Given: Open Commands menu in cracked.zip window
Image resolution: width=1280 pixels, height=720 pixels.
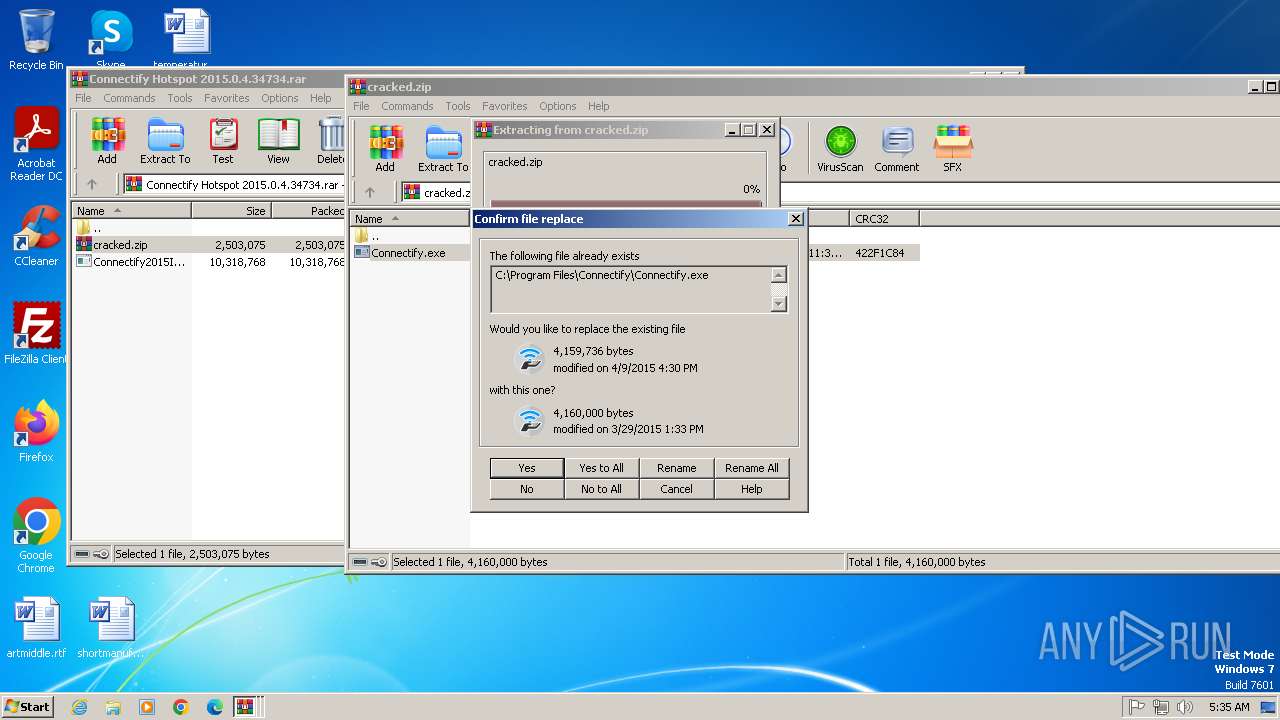Looking at the screenshot, I should tap(407, 106).
